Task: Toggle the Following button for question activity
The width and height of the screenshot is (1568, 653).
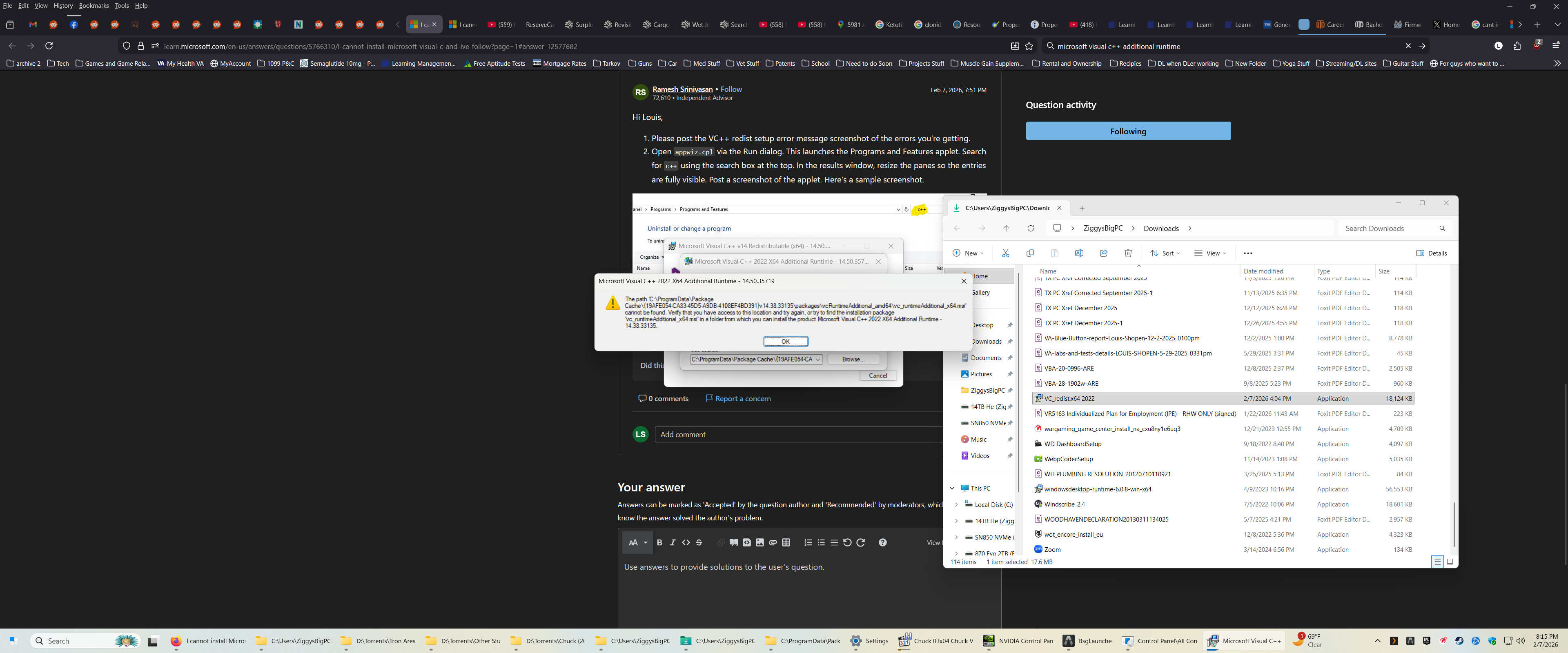Action: (1128, 131)
